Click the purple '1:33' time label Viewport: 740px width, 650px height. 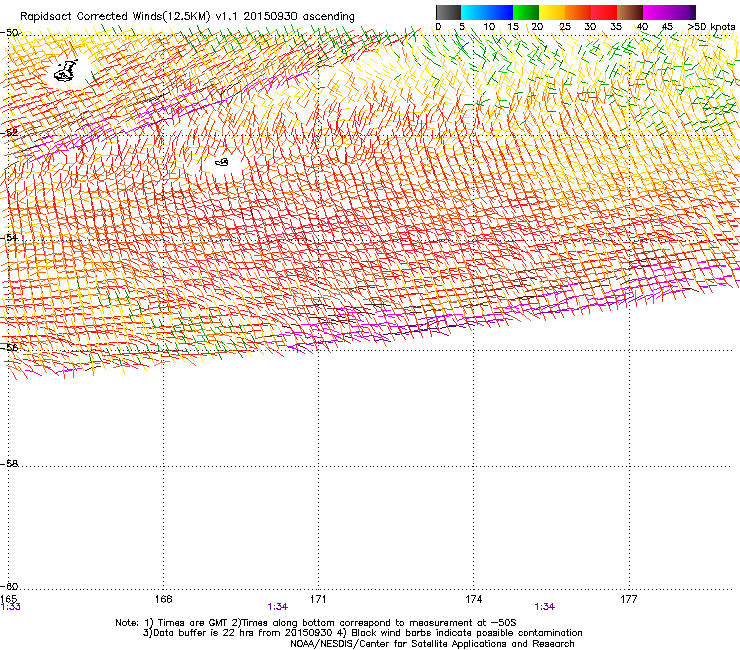coord(10,607)
